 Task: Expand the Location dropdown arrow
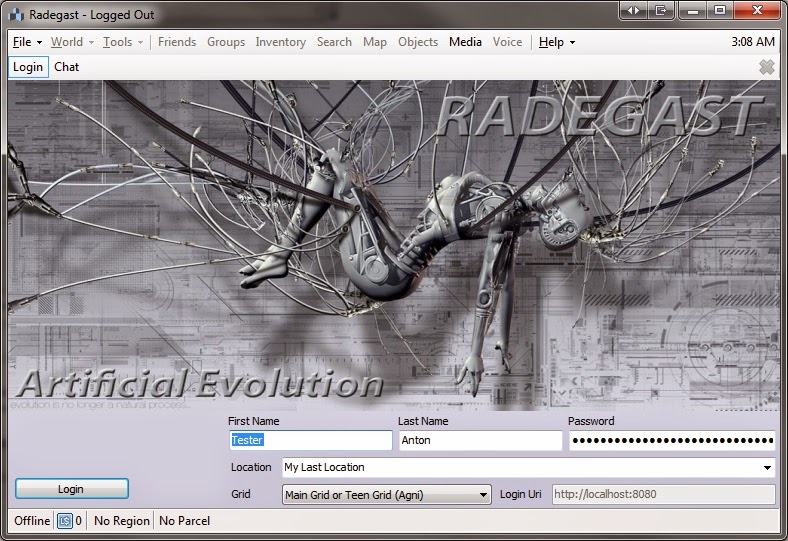point(767,468)
